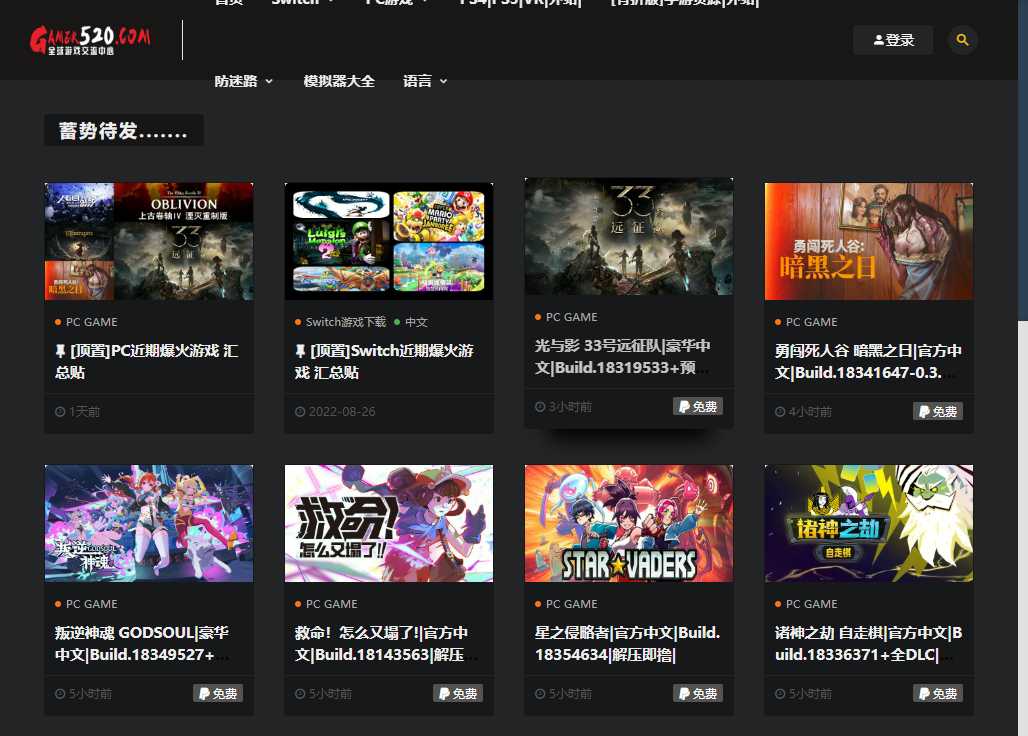The width and height of the screenshot is (1028, 736).
Task: Open the 模拟器大全 menu item
Action: pos(339,81)
